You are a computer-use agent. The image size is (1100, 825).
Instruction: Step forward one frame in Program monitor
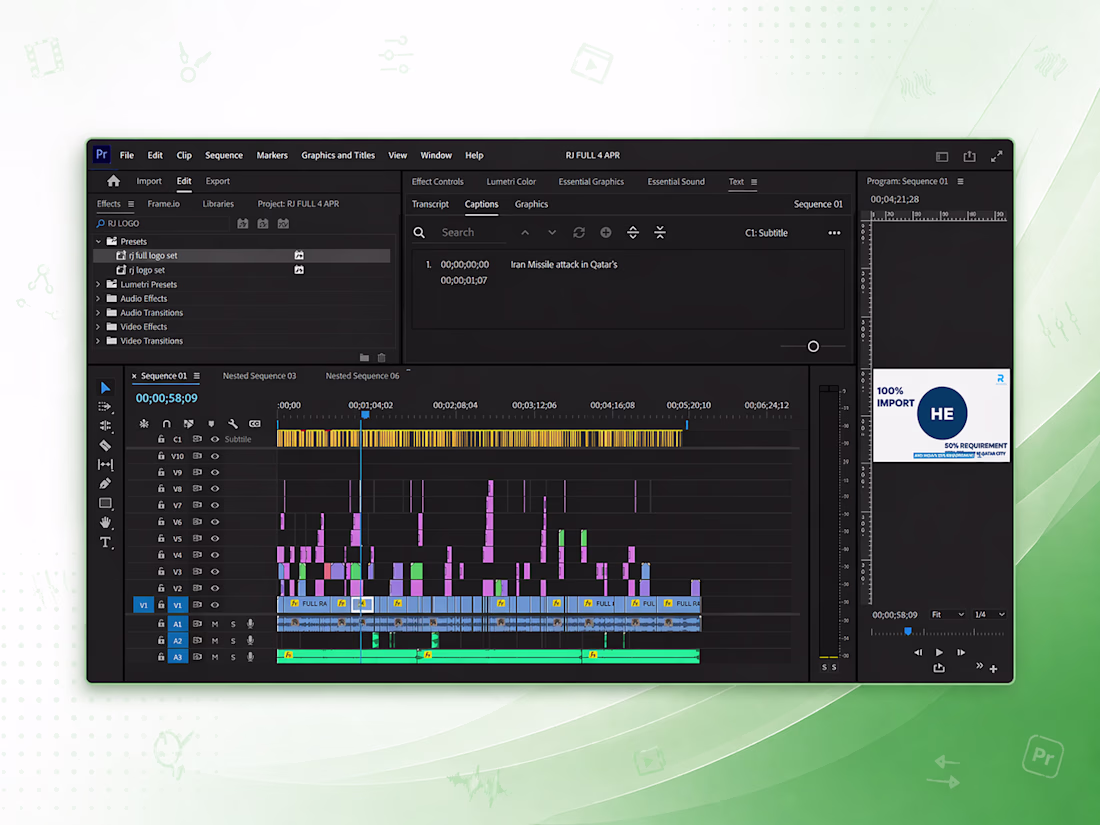click(x=961, y=652)
